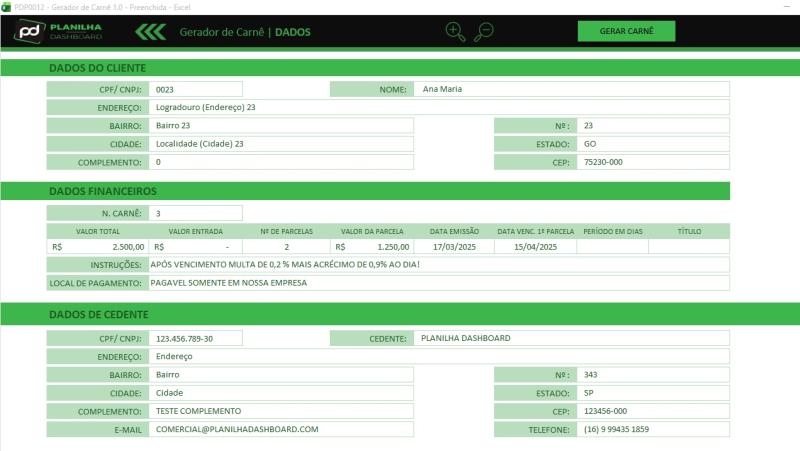Click the VALOR TOTAL cell R$ 2.500,00
Image resolution: width=800 pixels, height=451 pixels.
point(98,246)
